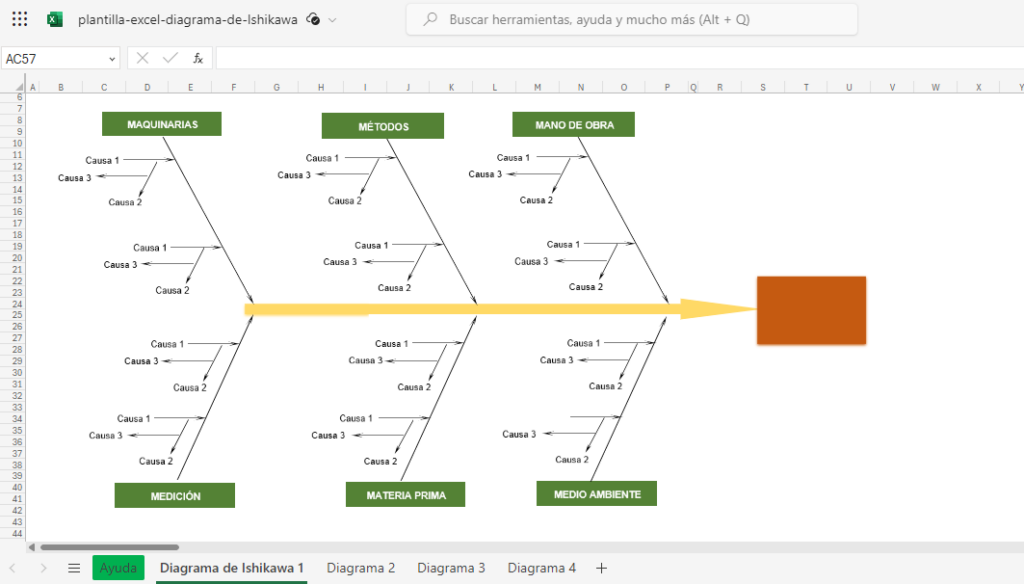Open the sheet list hamburger icon
This screenshot has height=584, width=1024.
(73, 567)
